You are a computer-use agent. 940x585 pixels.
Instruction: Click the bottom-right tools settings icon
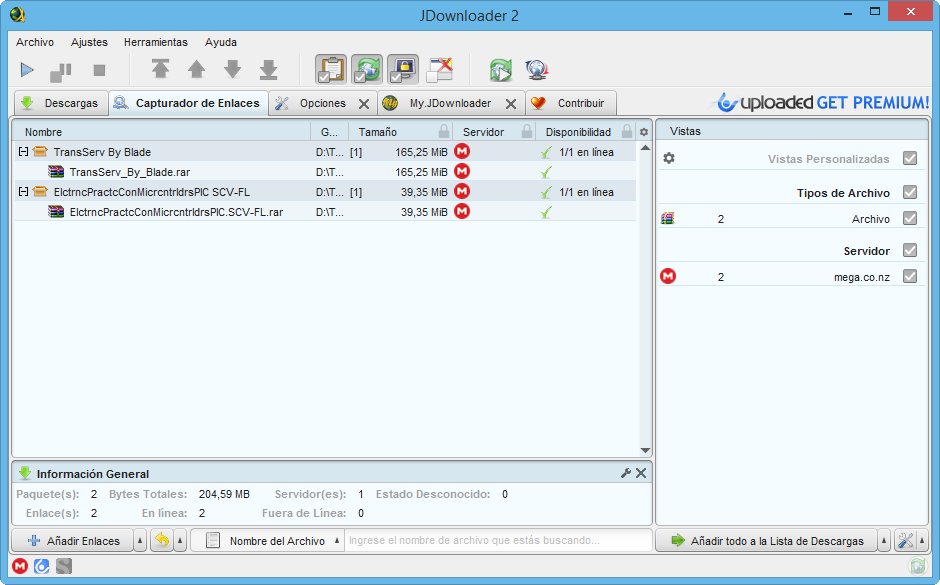tap(905, 541)
